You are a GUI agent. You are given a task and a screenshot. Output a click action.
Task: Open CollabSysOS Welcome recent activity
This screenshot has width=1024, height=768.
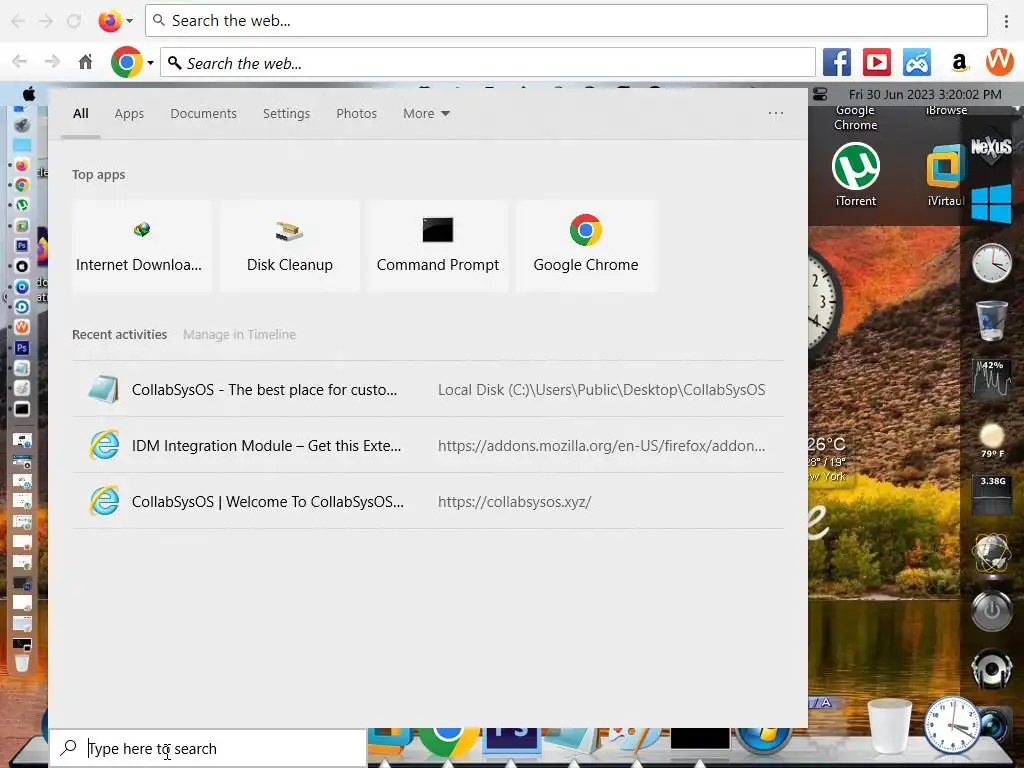pyautogui.click(x=428, y=502)
